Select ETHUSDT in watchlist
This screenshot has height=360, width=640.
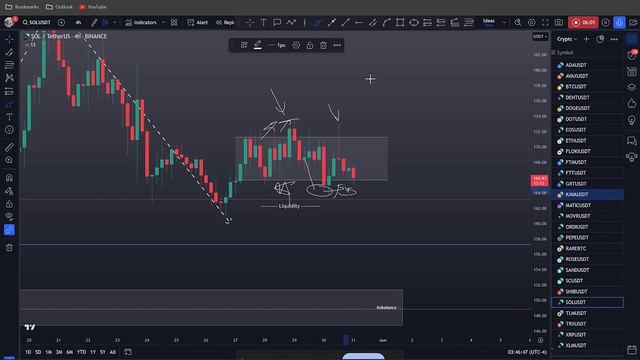(588, 140)
